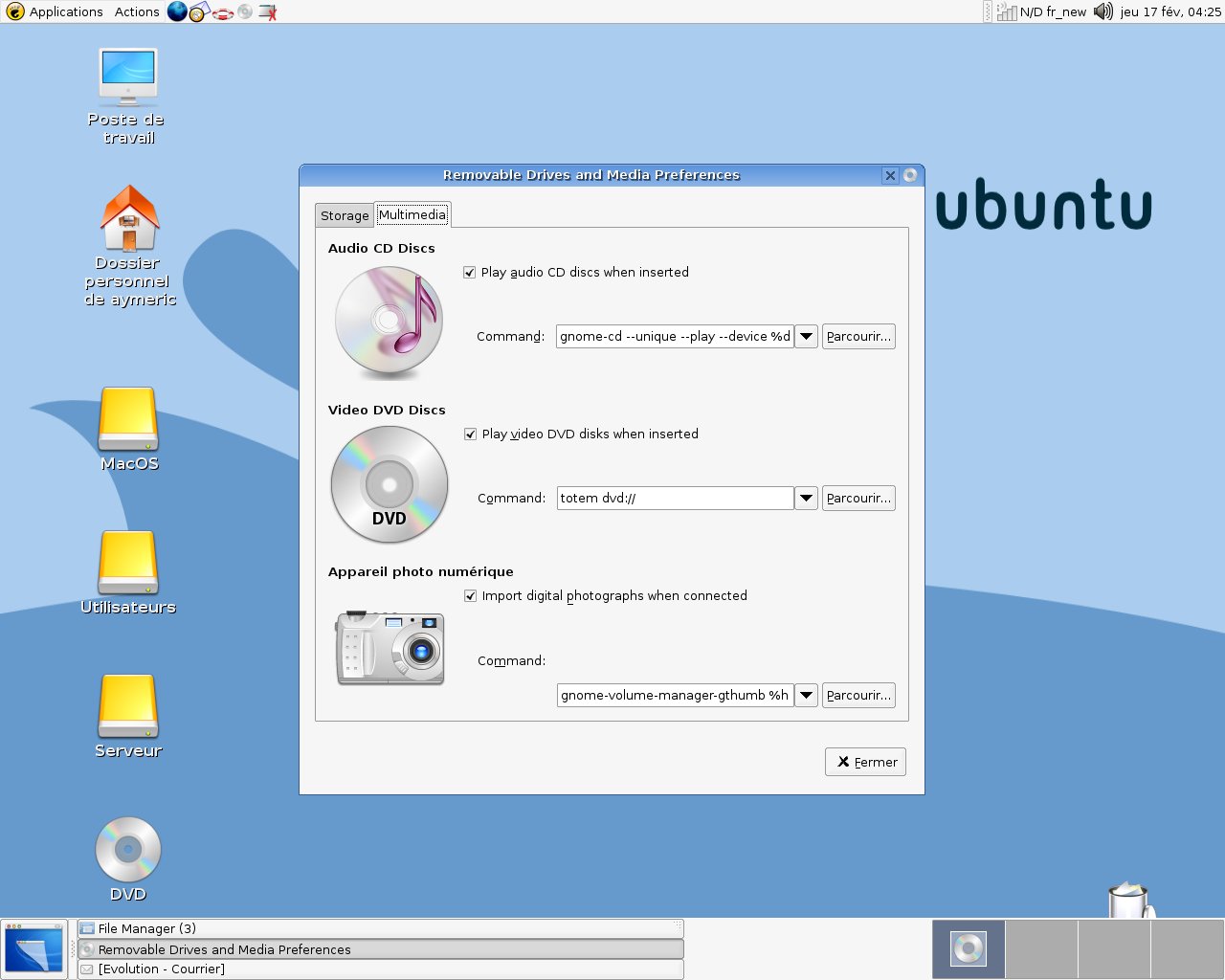Expand the video DVD command dropdown arrow
The image size is (1225, 980).
tap(807, 499)
